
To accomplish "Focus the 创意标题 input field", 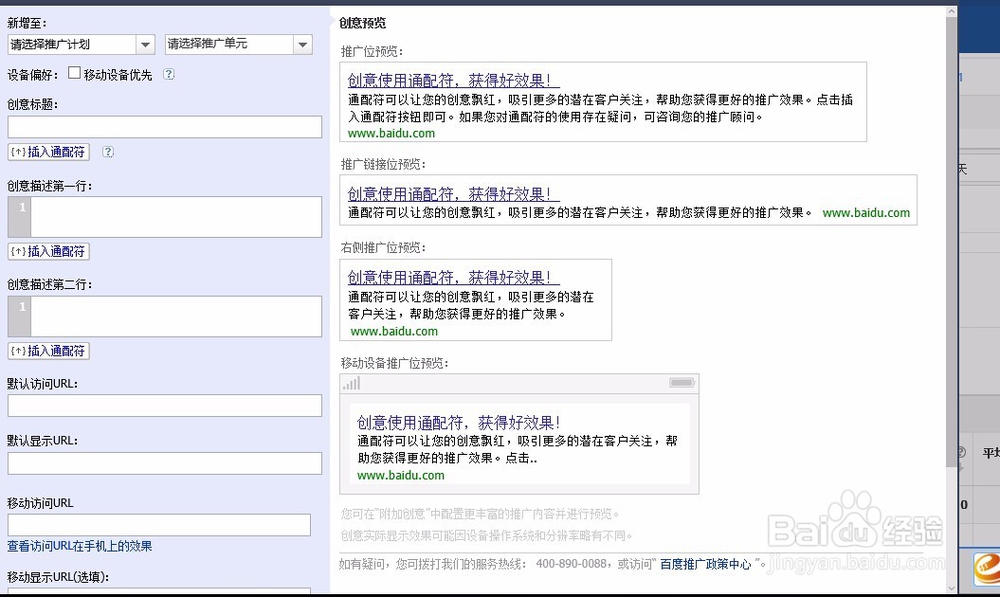I will tap(165, 127).
